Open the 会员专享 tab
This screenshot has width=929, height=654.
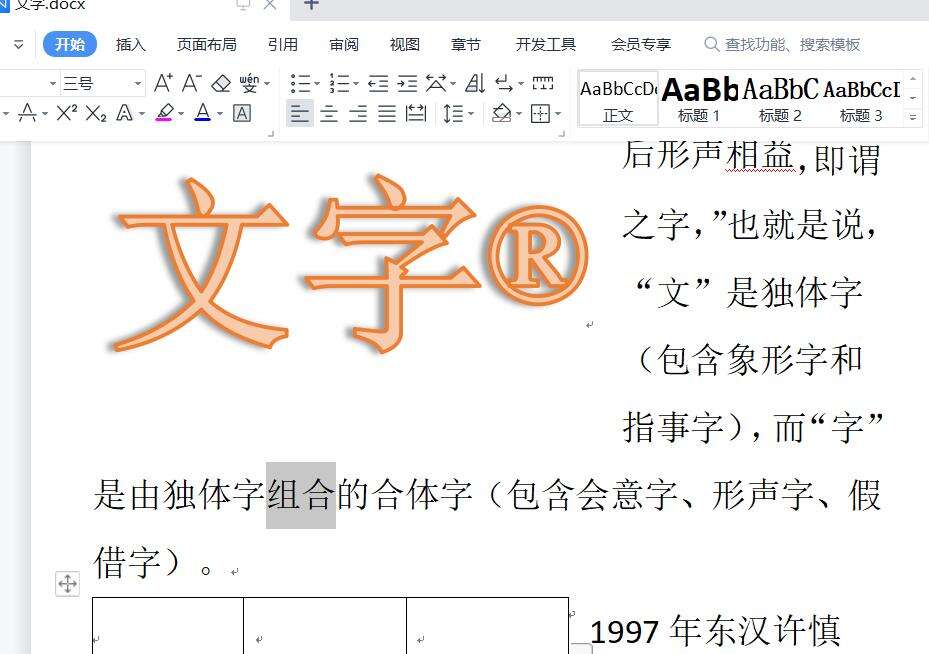point(640,44)
